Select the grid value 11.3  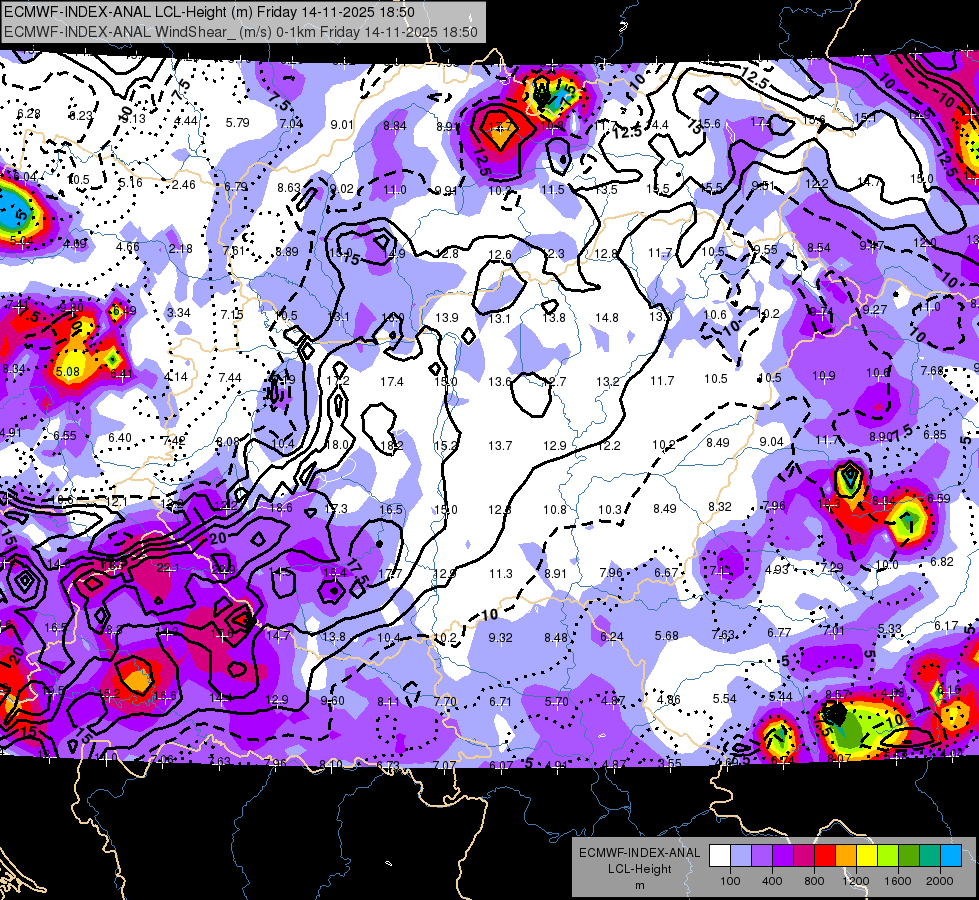(x=501, y=573)
